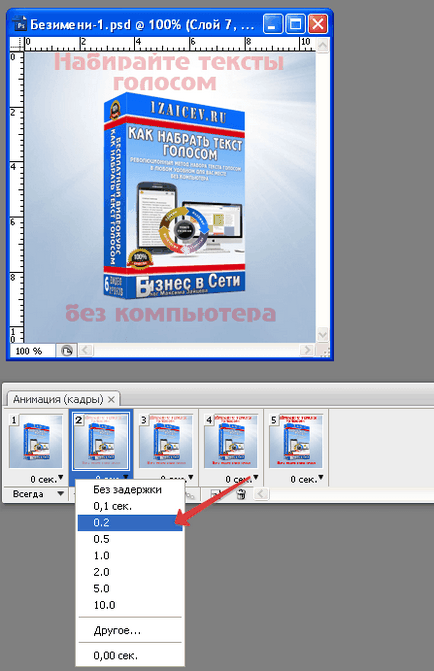This screenshot has width=434, height=671.
Task: Select animation frame 4 thumbnail
Action: coord(231,441)
